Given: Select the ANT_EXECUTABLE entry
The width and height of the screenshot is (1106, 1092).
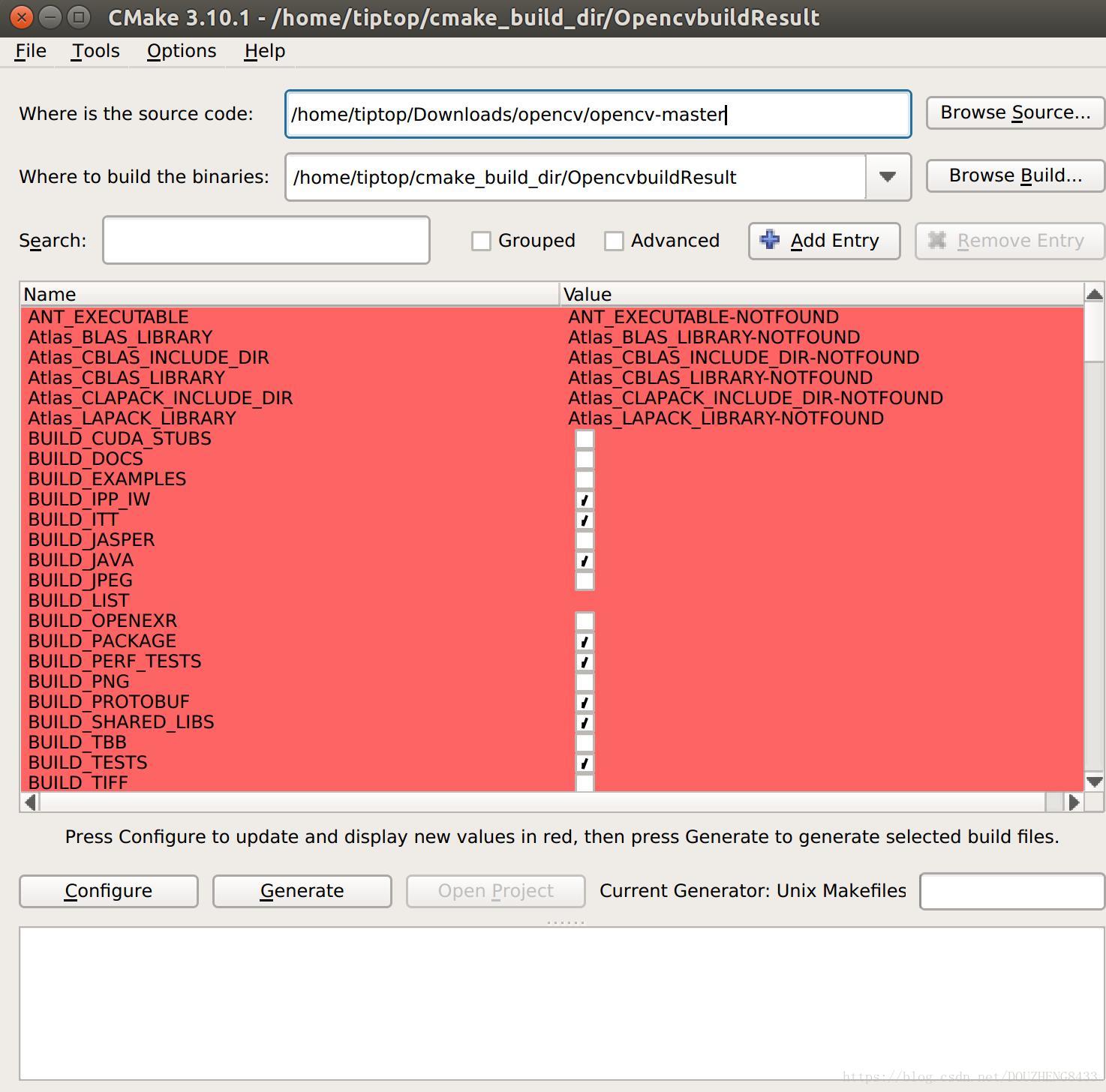Looking at the screenshot, I should click(x=108, y=317).
